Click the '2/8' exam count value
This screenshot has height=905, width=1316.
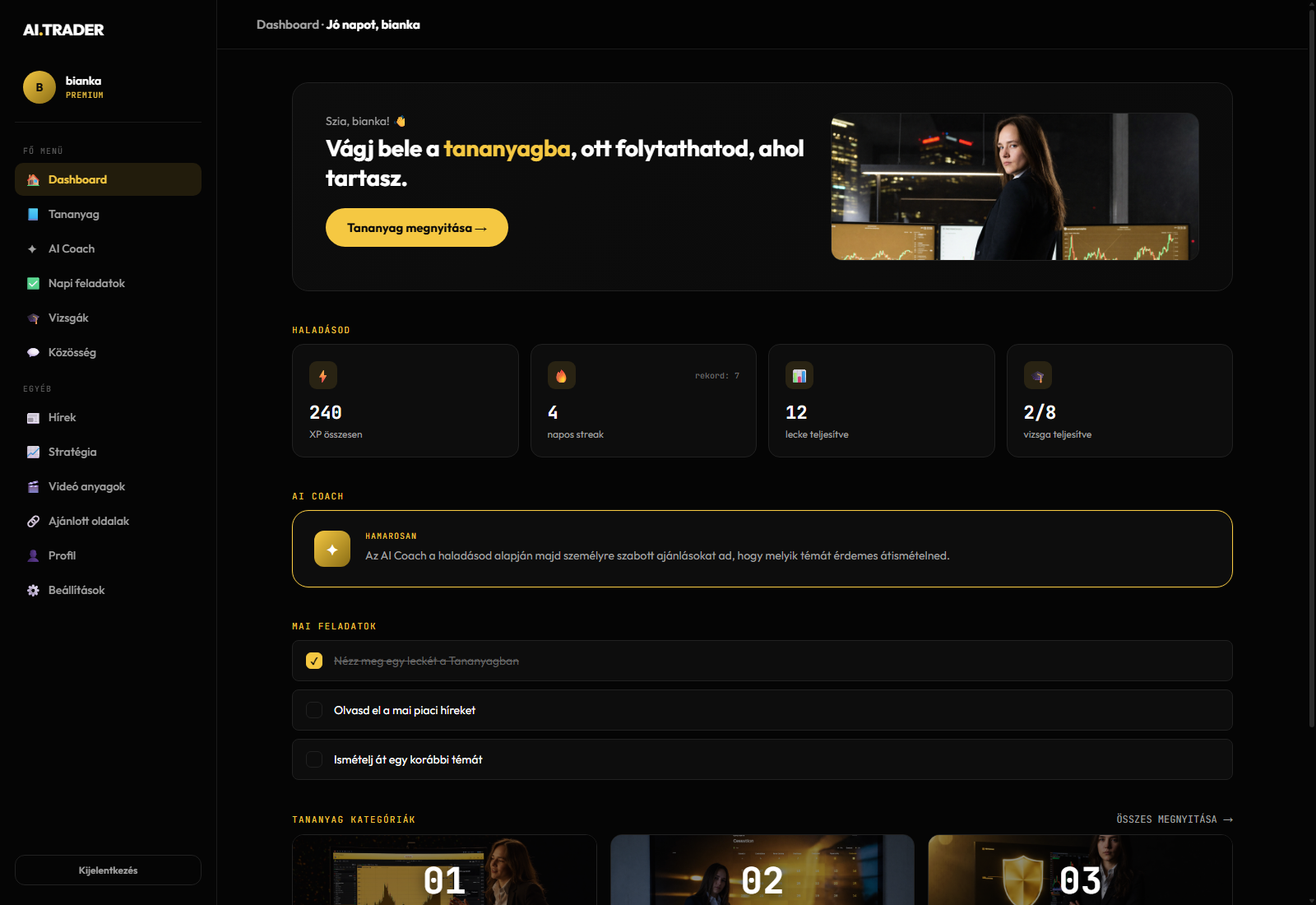1040,412
